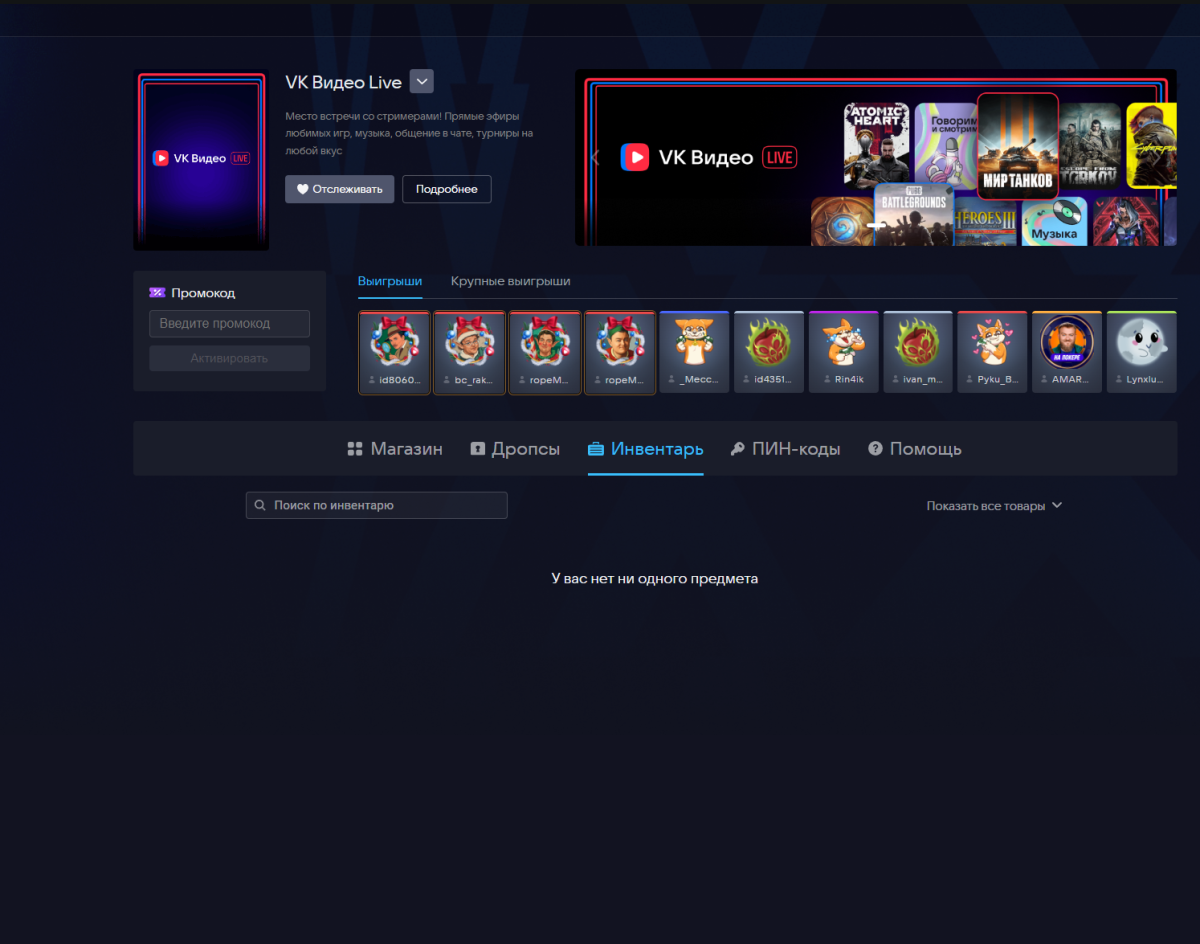
Task: Open the winner card Pyku_B...
Action: 992,352
